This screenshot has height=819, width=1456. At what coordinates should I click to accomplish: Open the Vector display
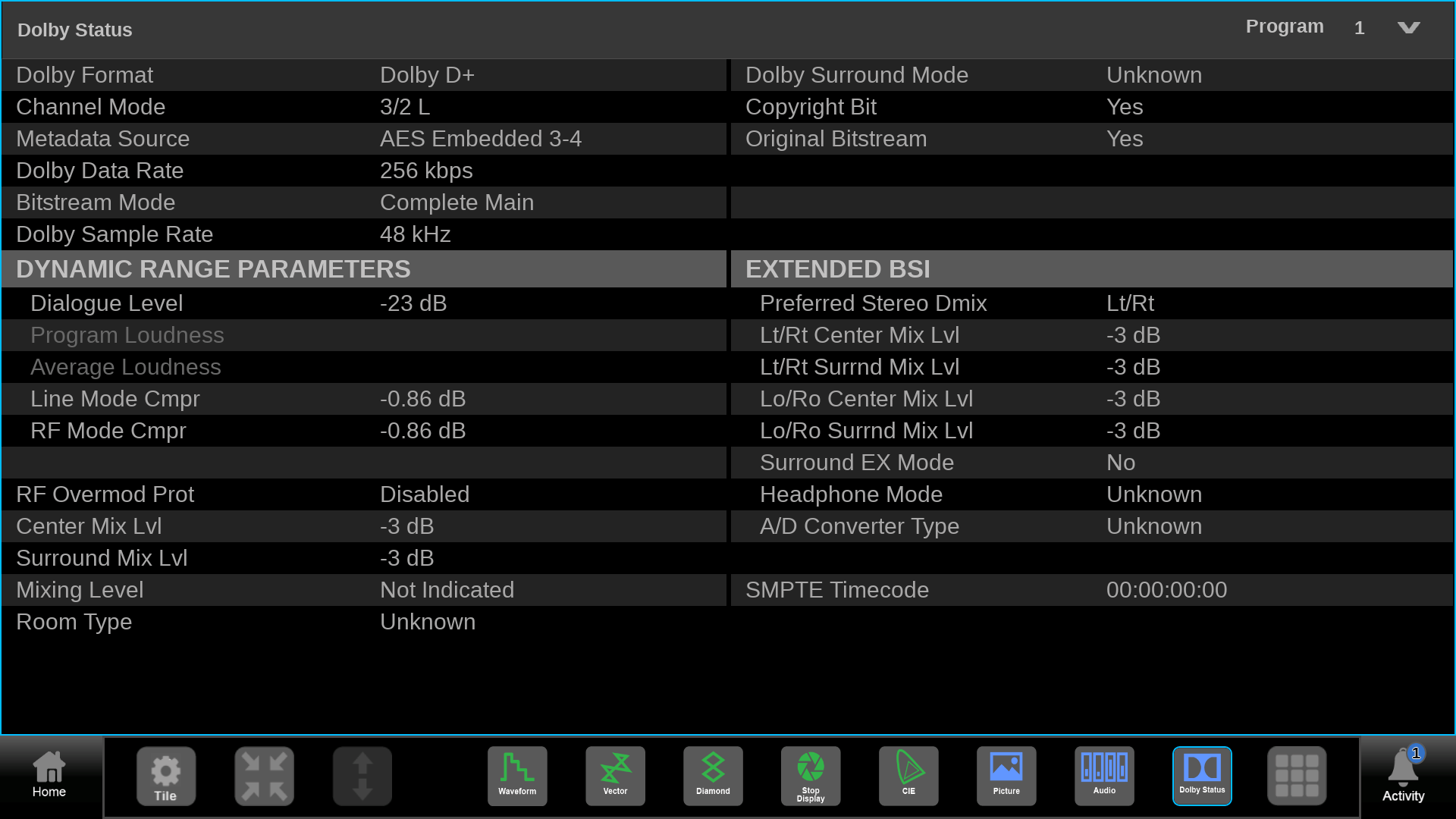tap(615, 775)
